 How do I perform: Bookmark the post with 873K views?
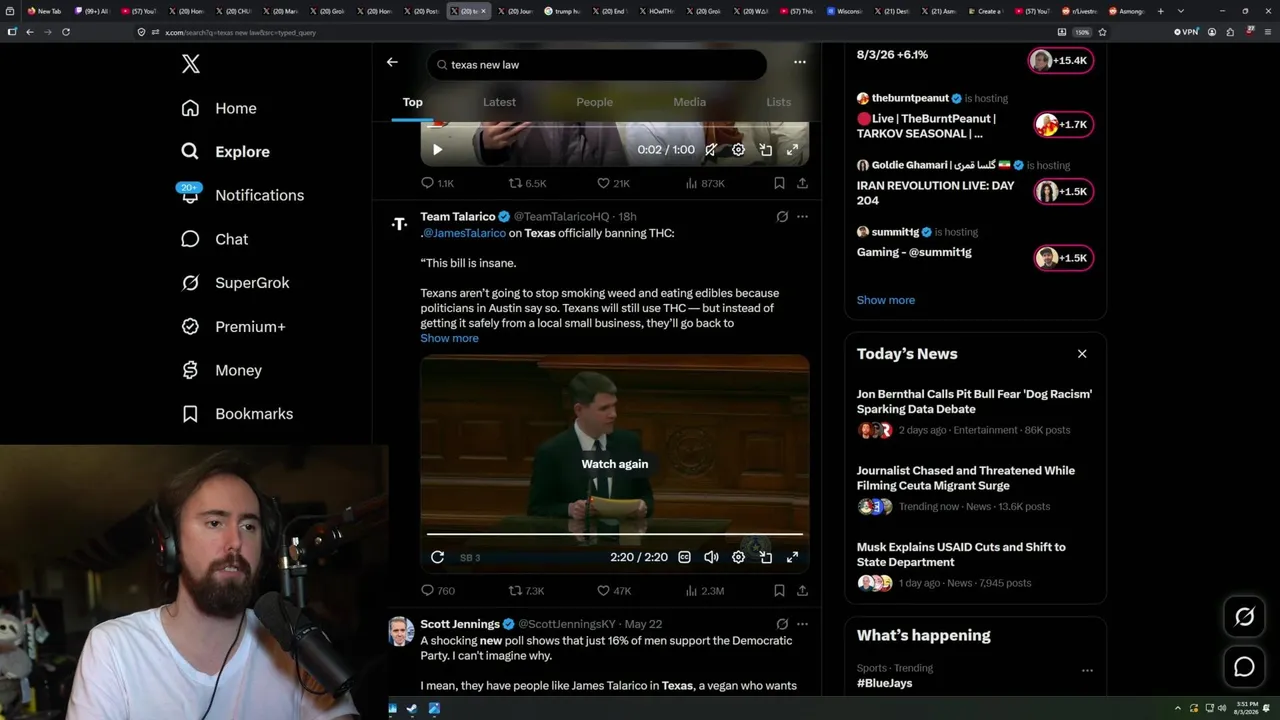coord(779,183)
